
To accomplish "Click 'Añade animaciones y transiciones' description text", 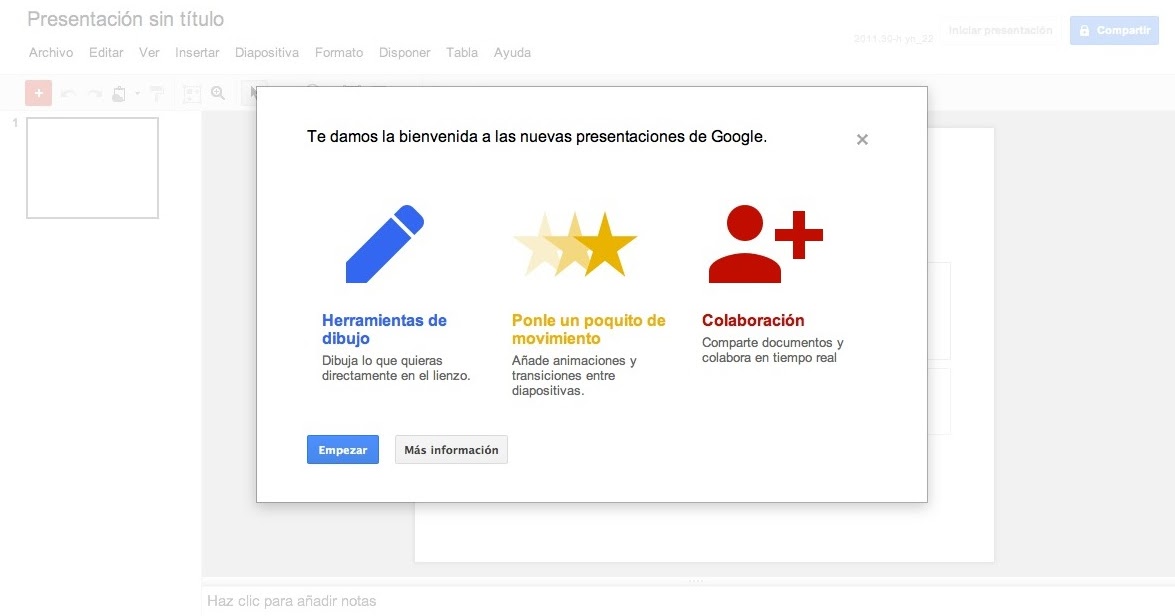I will point(574,375).
